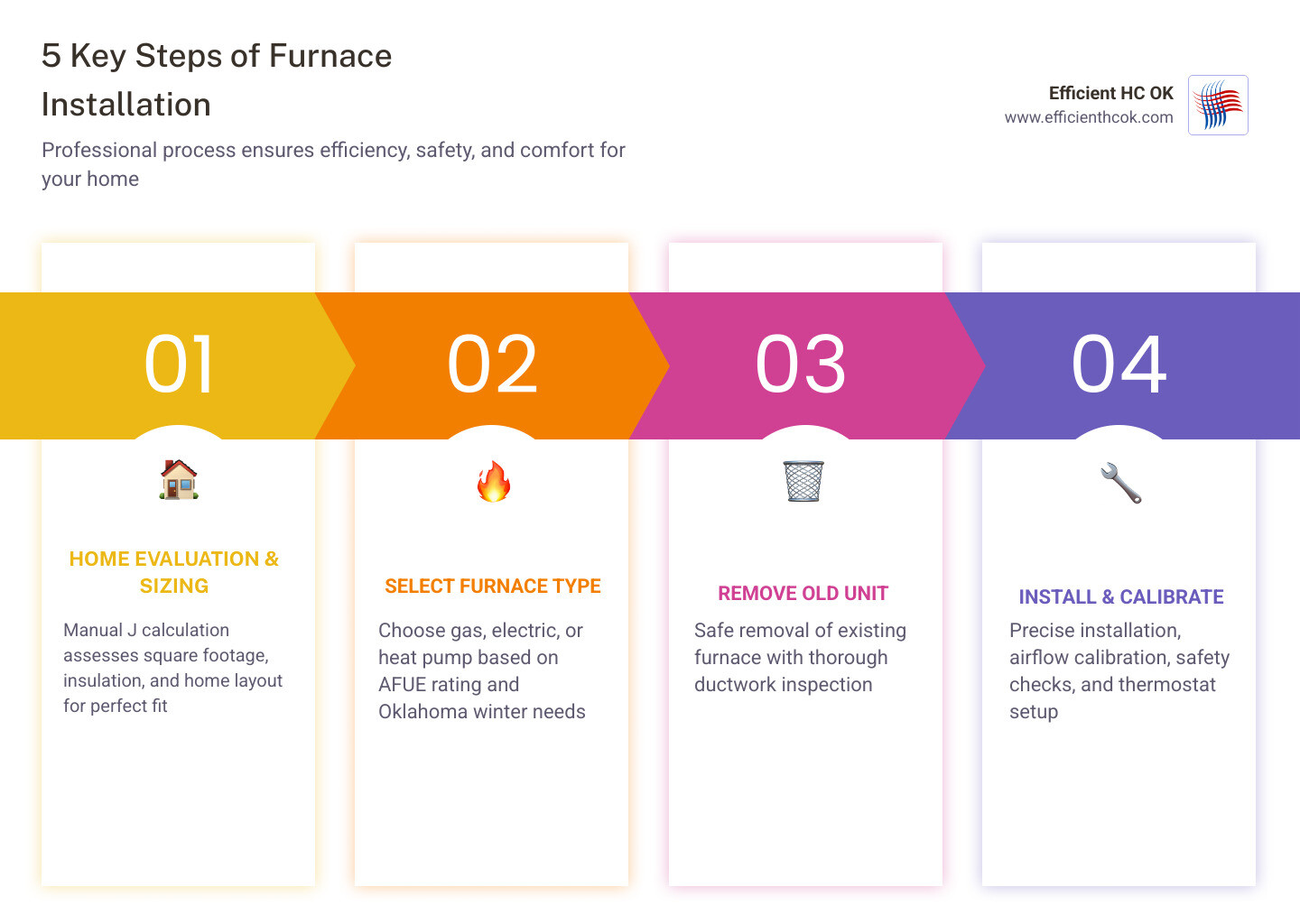This screenshot has height=924, width=1300.
Task: Expand the Manual J calculation description
Action: point(172,668)
